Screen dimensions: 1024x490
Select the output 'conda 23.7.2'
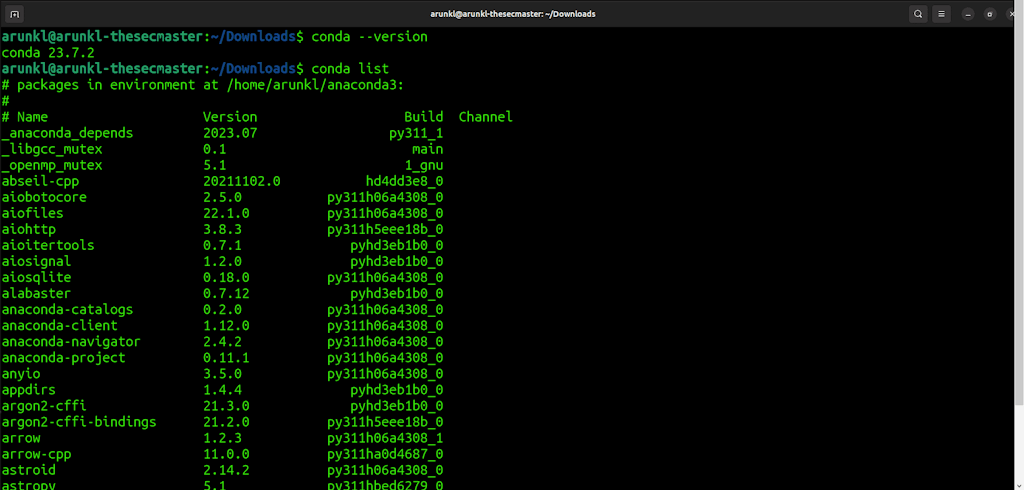click(48, 53)
